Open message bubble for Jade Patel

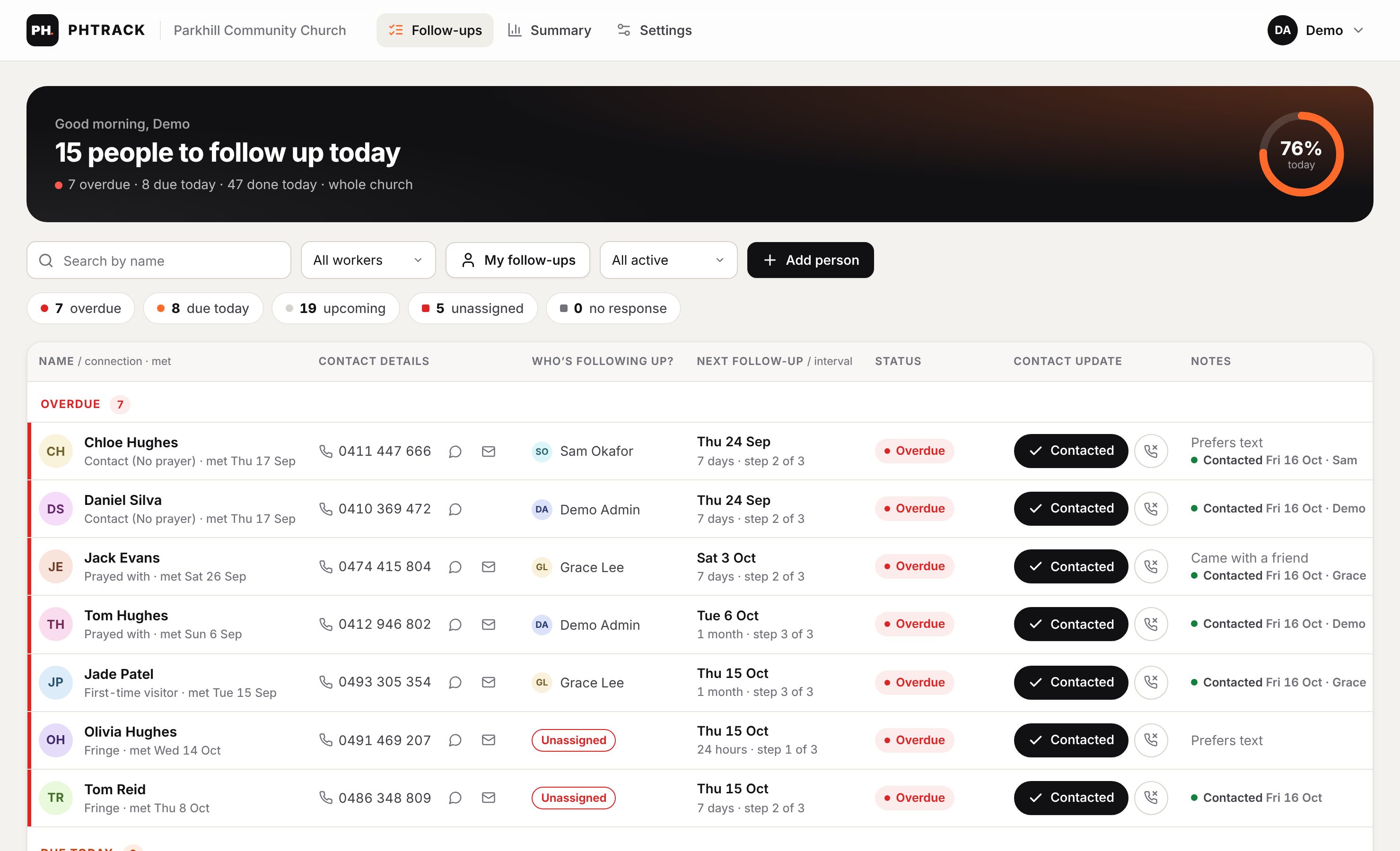coord(455,682)
